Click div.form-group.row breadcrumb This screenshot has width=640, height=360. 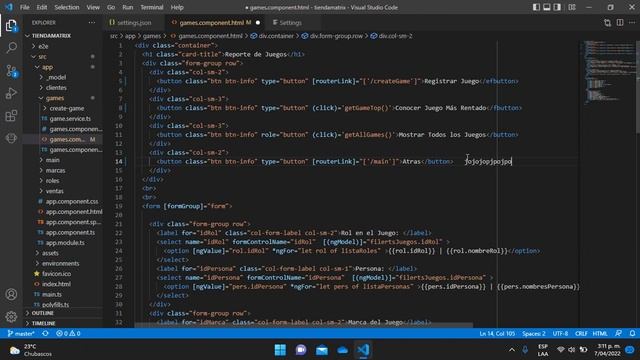coord(336,36)
